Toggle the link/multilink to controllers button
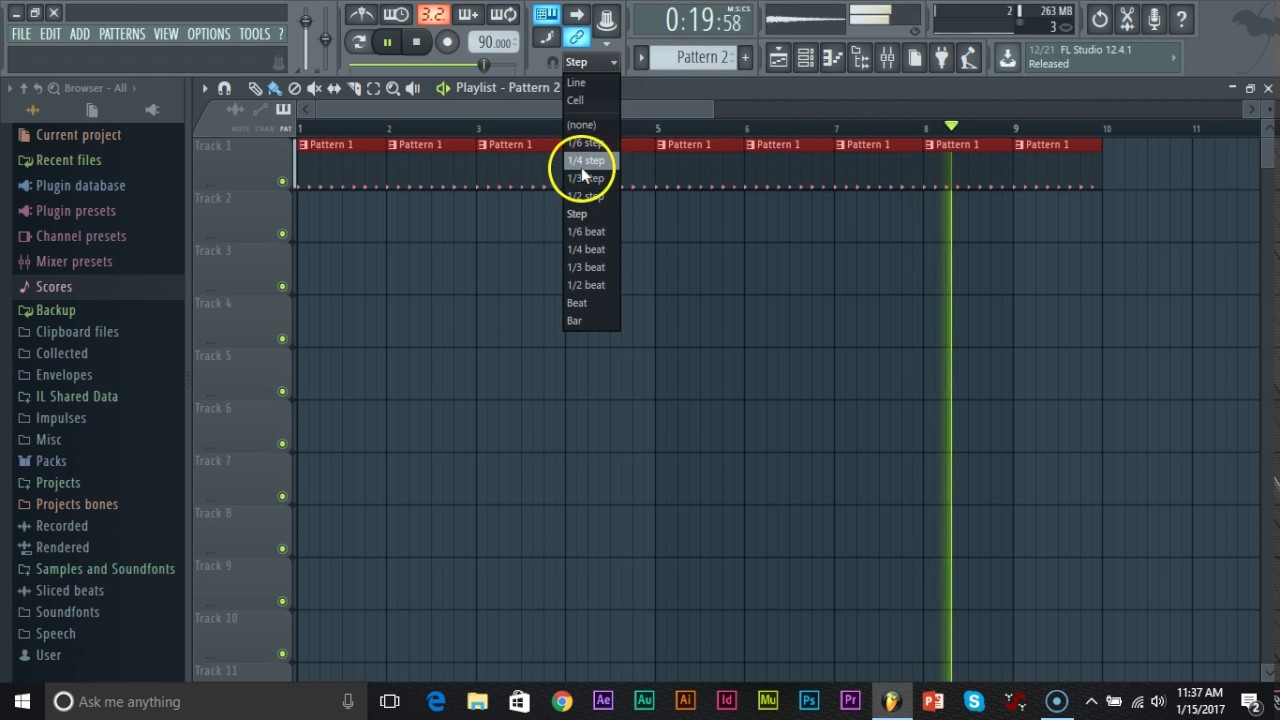The height and width of the screenshot is (720, 1280). [576, 38]
